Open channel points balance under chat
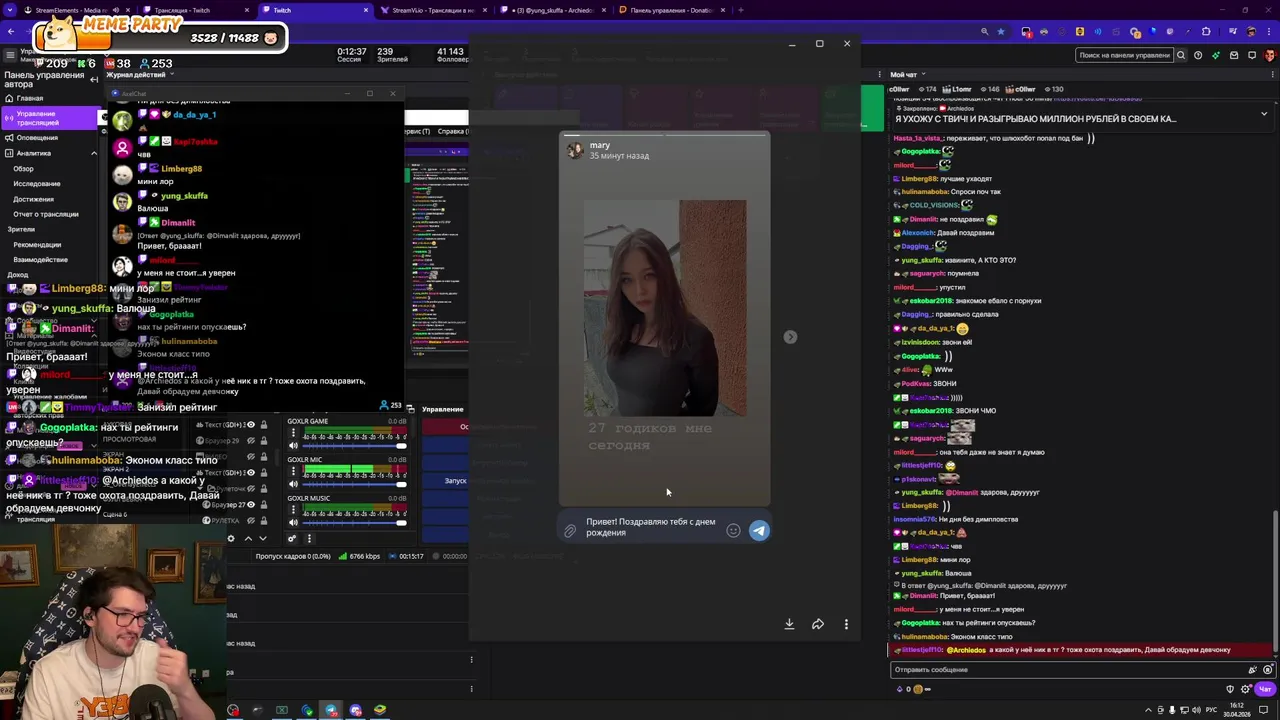1280x720 pixels. 913,689
